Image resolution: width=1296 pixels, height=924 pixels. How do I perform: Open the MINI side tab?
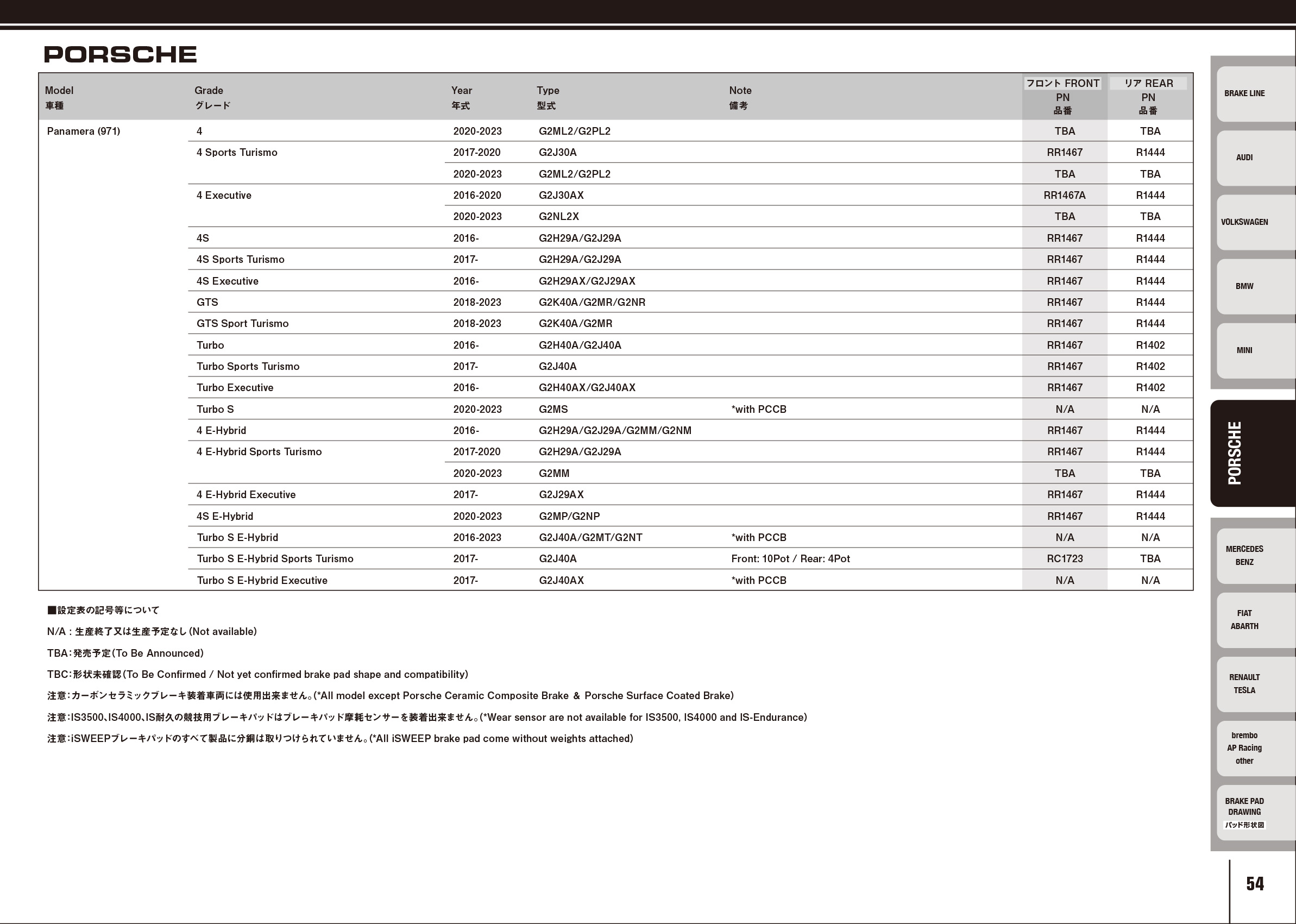click(x=1256, y=350)
